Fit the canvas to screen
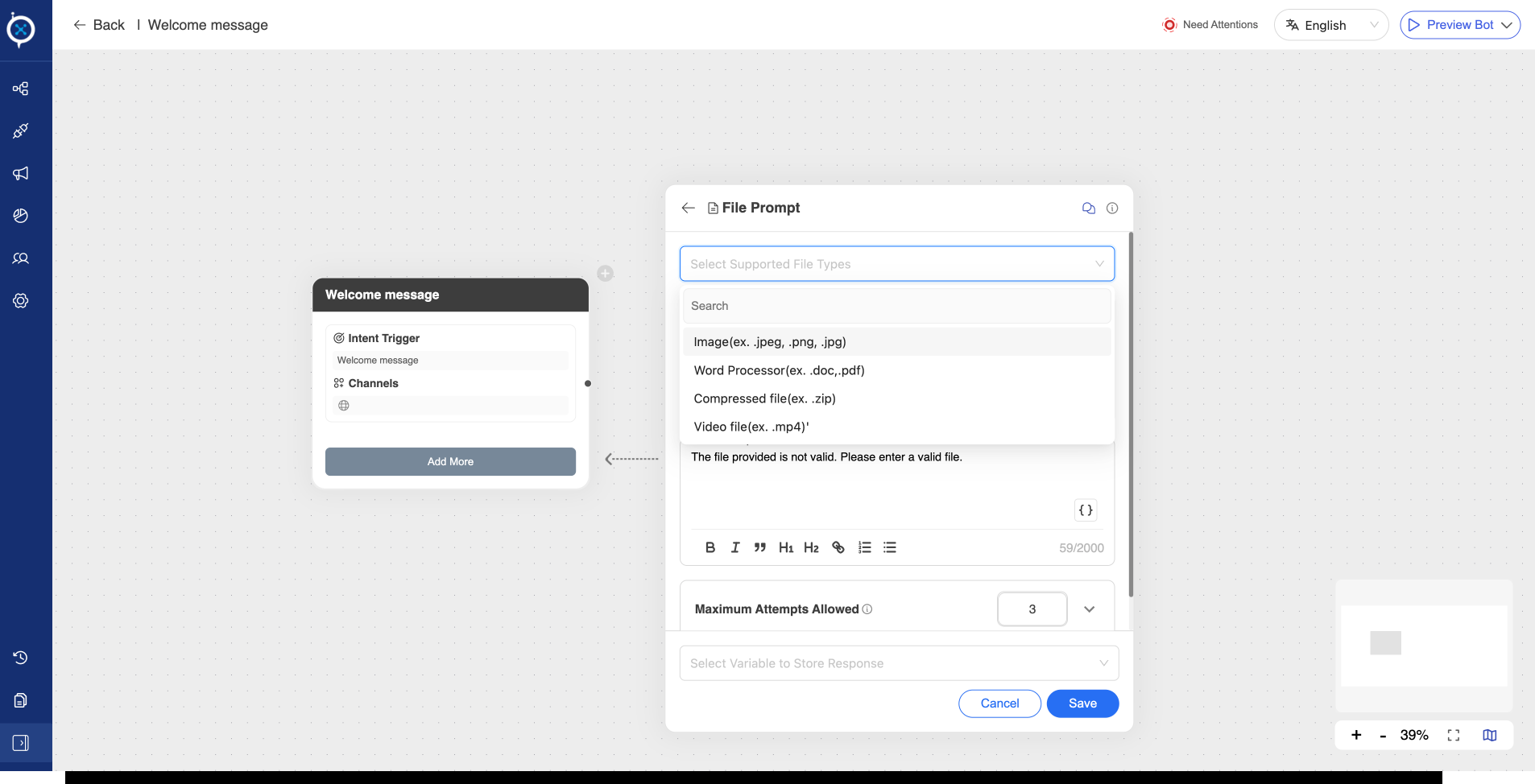 [x=1454, y=735]
